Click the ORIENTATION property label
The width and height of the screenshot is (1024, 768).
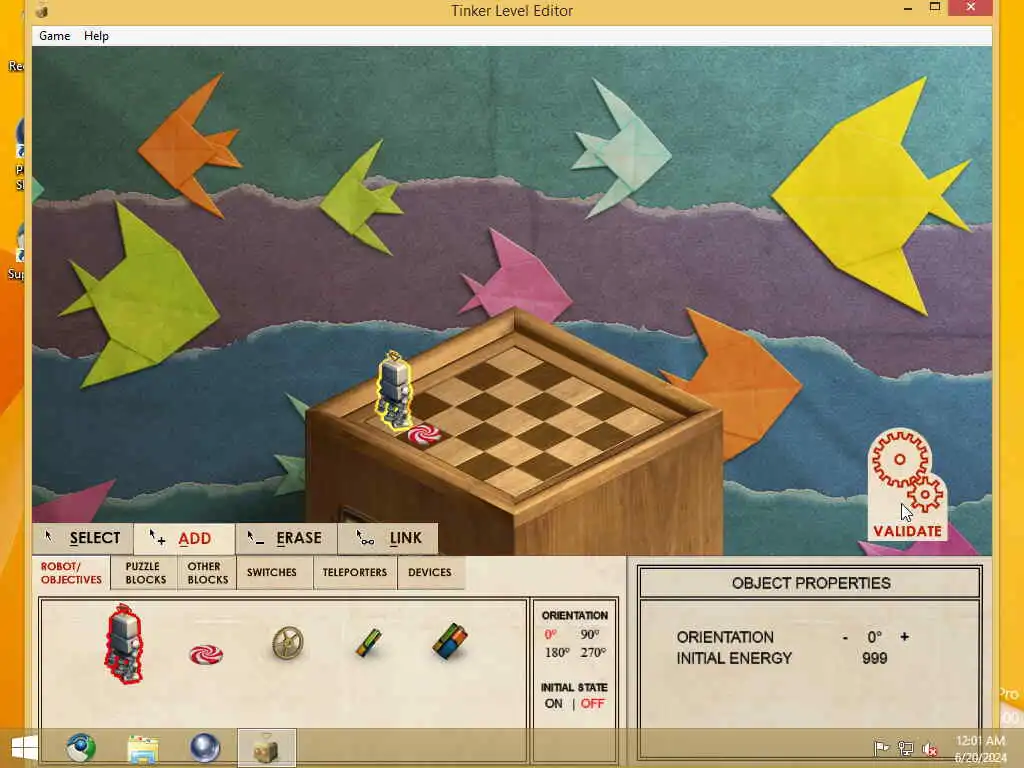pyautogui.click(x=725, y=637)
